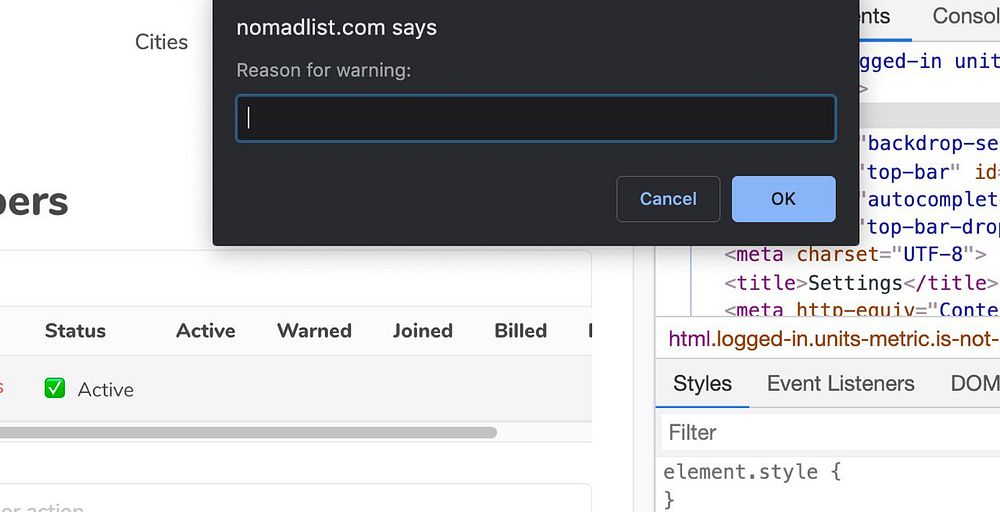The width and height of the screenshot is (1000, 512).
Task: Select the meta http-equiv element
Action: (x=862, y=309)
